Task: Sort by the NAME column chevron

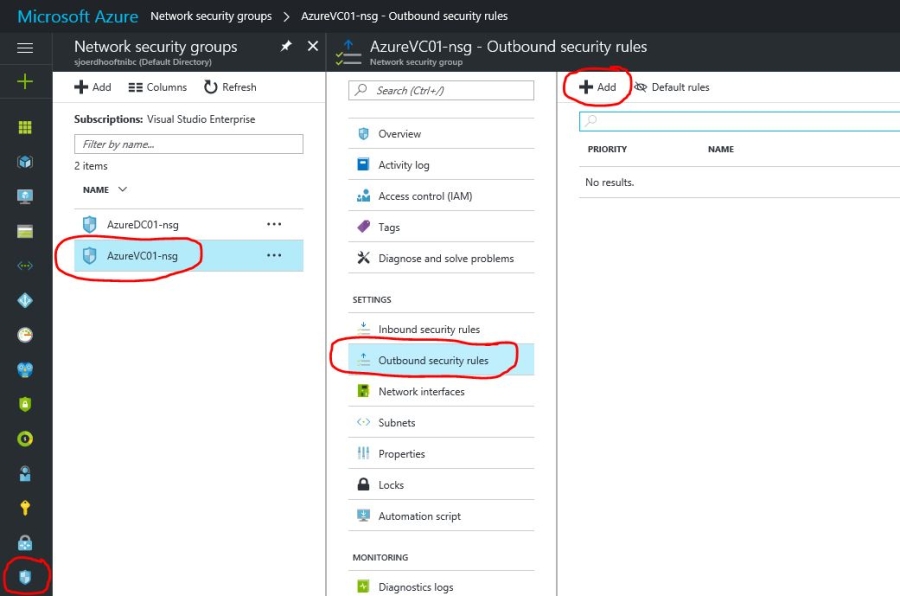Action: [122, 189]
